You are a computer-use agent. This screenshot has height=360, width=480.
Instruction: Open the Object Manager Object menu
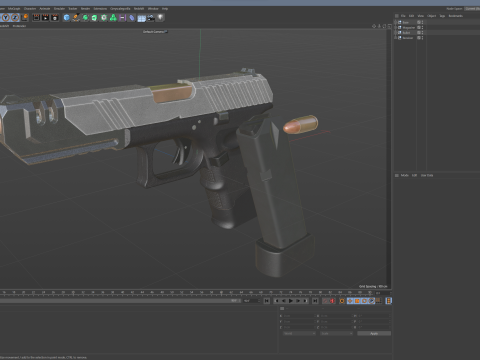point(431,16)
